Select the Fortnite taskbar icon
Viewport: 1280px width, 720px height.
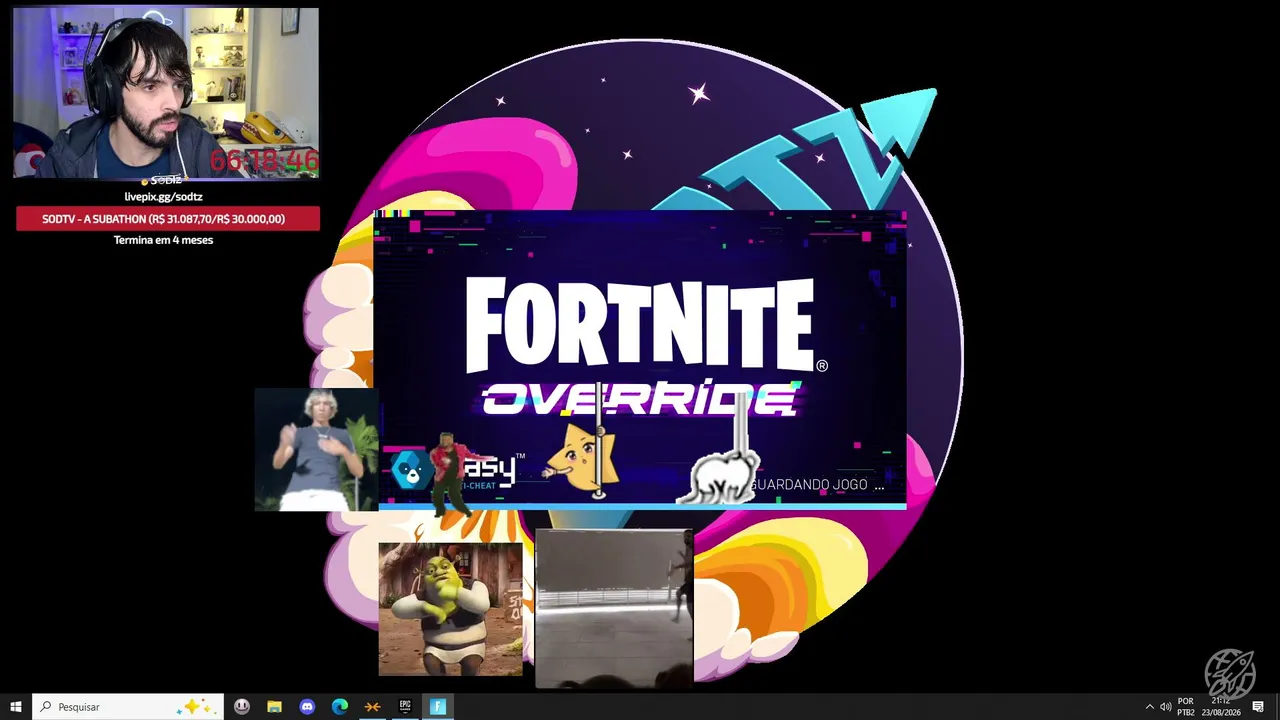438,707
